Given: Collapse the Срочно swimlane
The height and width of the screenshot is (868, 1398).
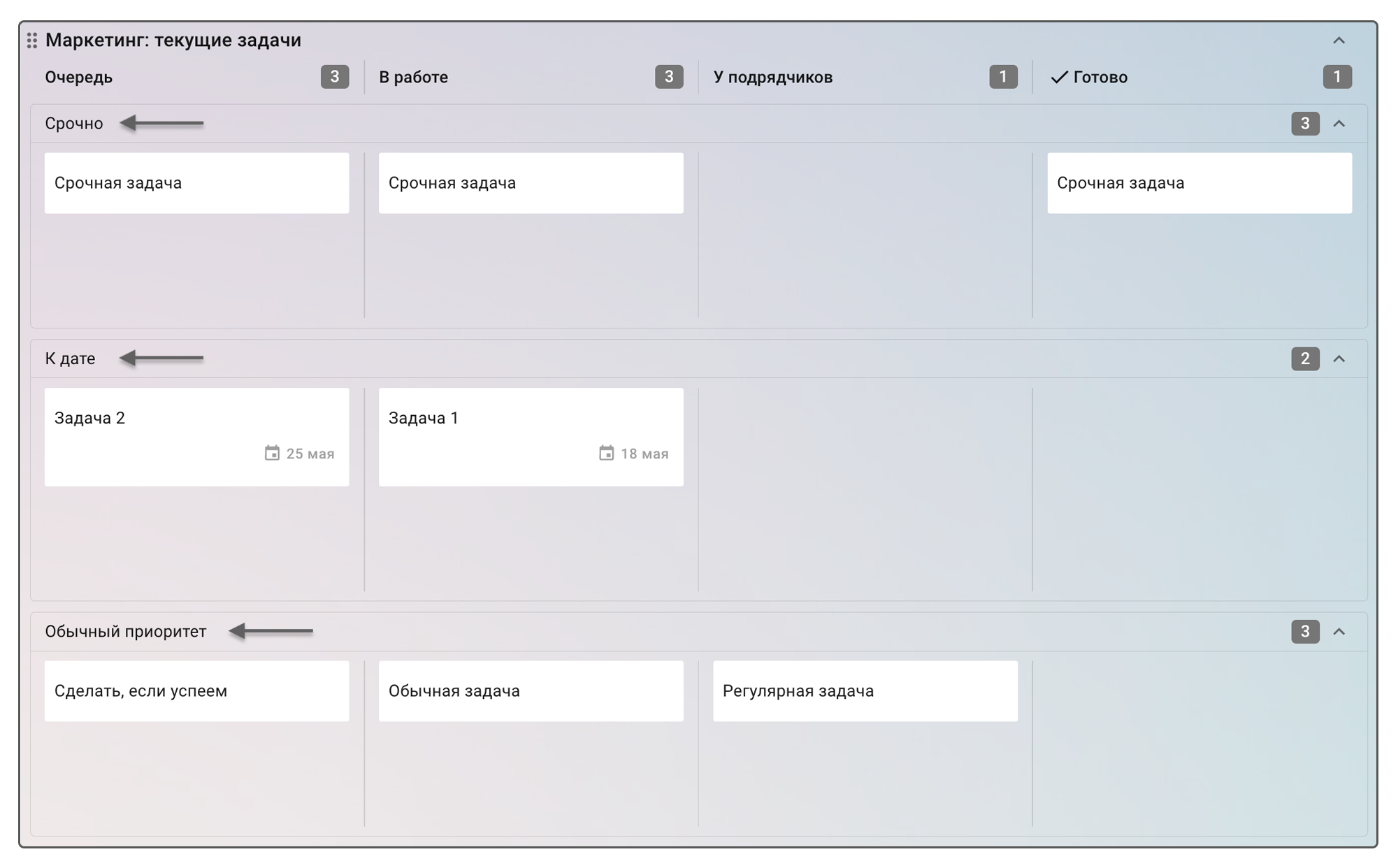Looking at the screenshot, I should (1339, 124).
